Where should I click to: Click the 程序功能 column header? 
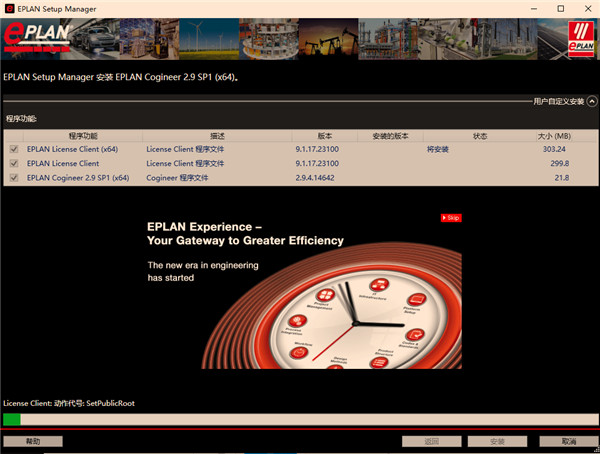[83, 136]
